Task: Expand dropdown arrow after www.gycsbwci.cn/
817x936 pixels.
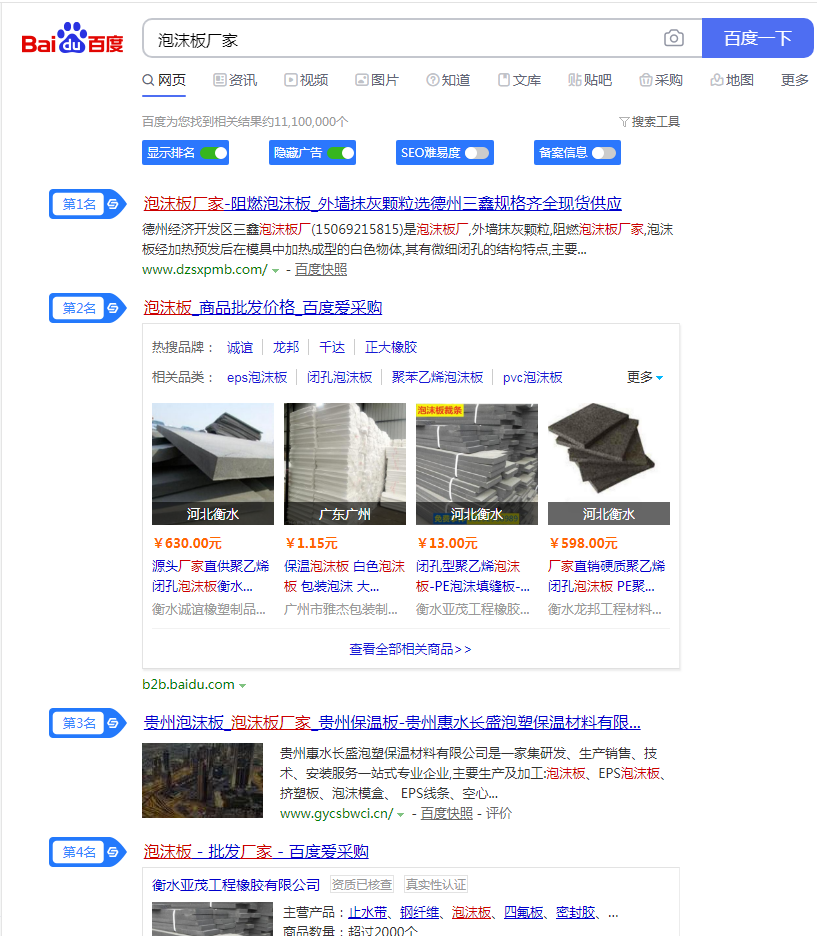Action: 400,814
